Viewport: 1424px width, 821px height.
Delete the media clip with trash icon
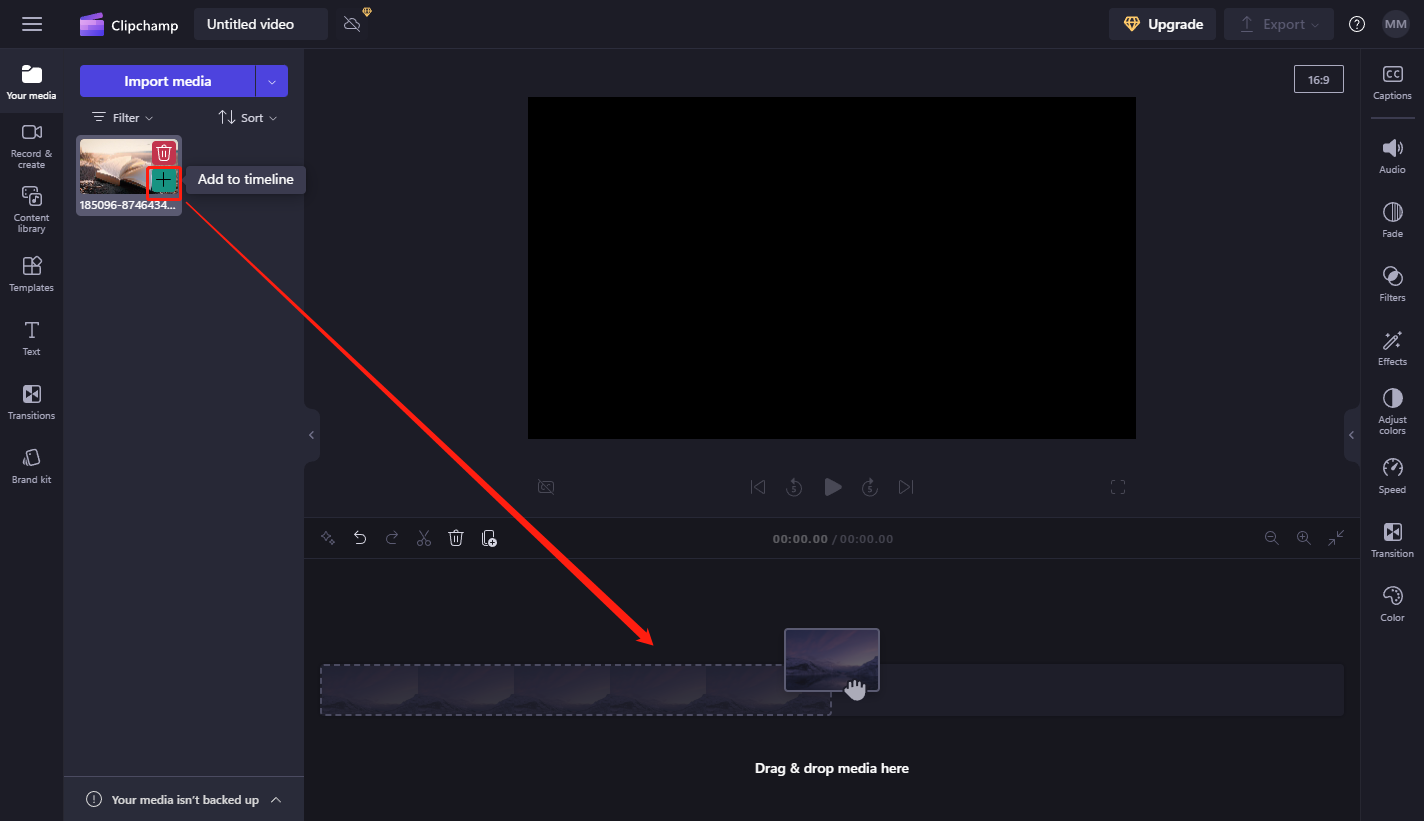pos(164,152)
